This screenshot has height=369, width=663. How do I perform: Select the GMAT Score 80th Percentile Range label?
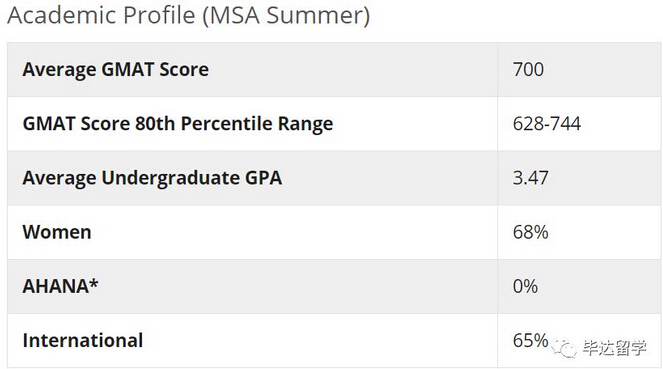click(x=178, y=123)
